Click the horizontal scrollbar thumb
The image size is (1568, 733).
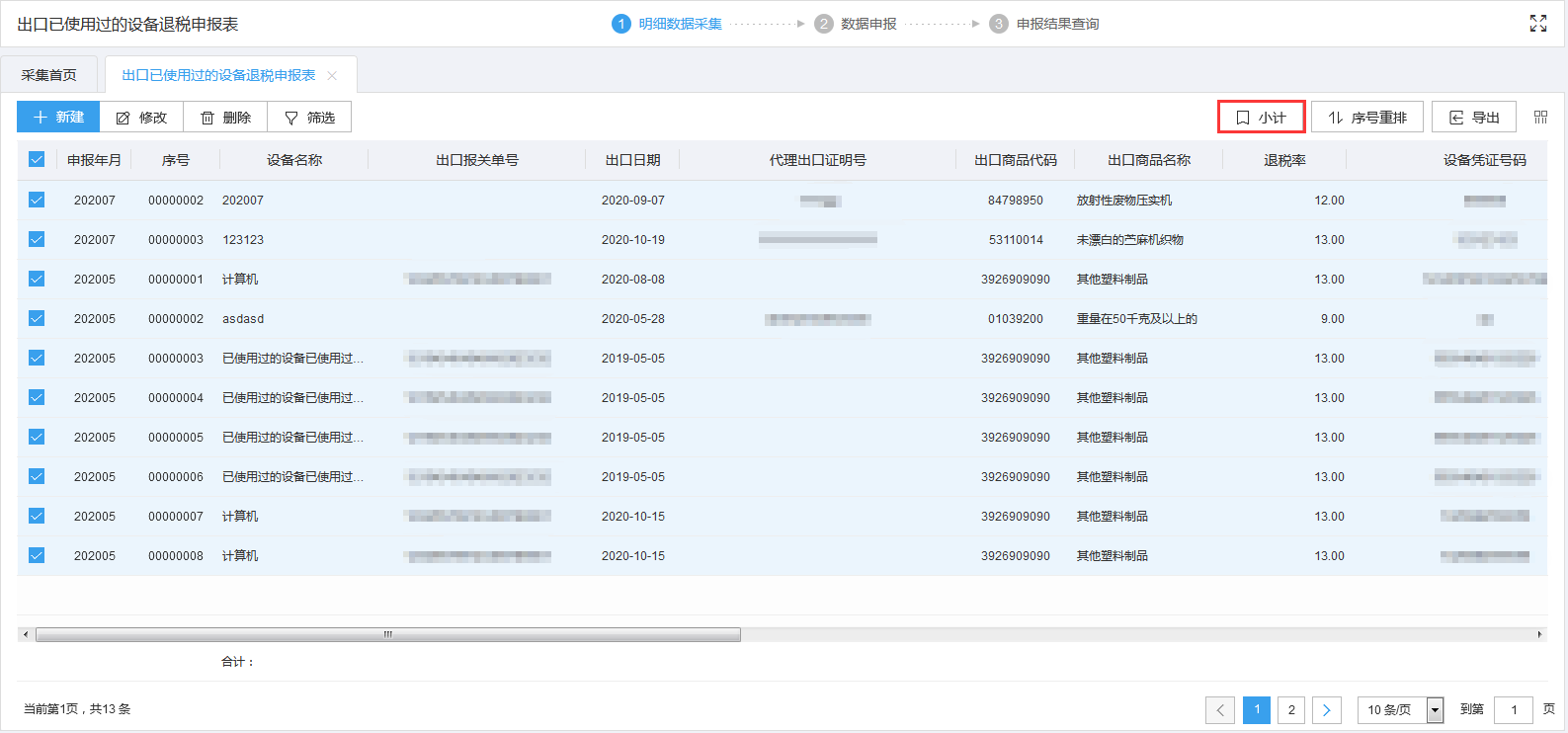click(x=387, y=634)
